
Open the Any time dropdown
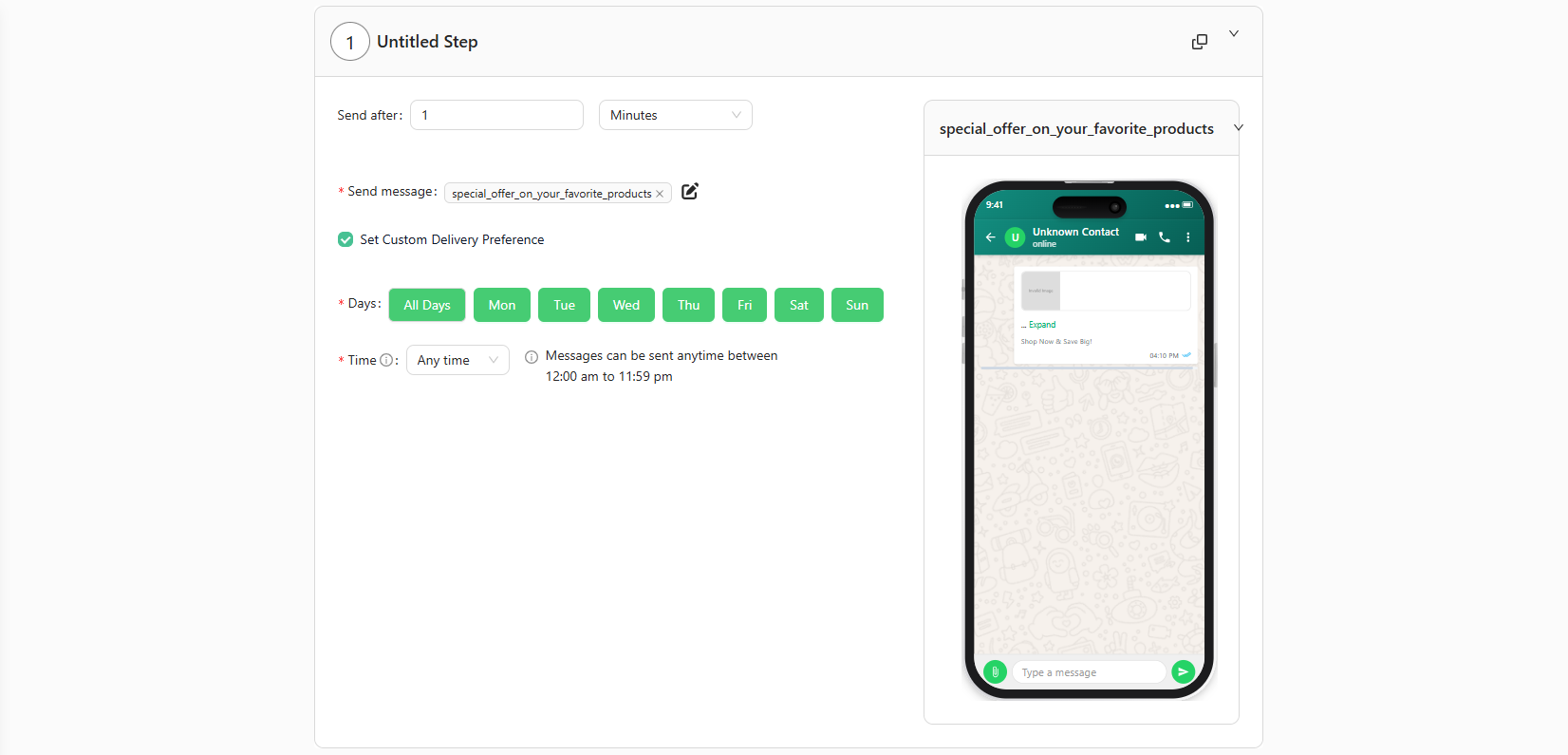click(457, 360)
